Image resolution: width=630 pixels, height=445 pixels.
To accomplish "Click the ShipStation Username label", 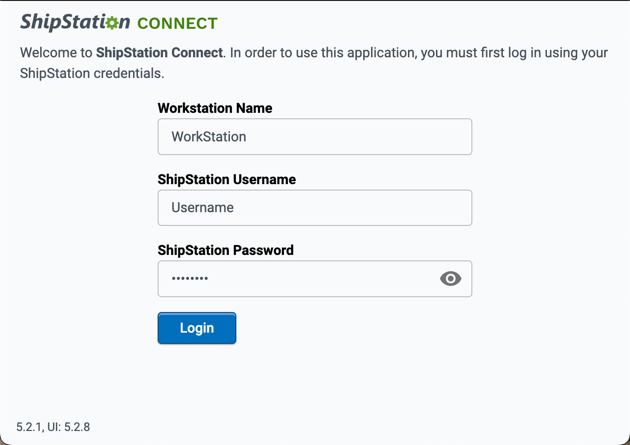I will (x=227, y=179).
